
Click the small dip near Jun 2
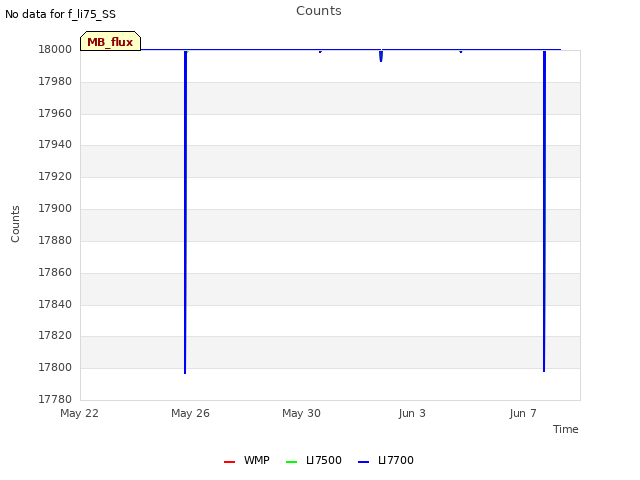click(381, 56)
